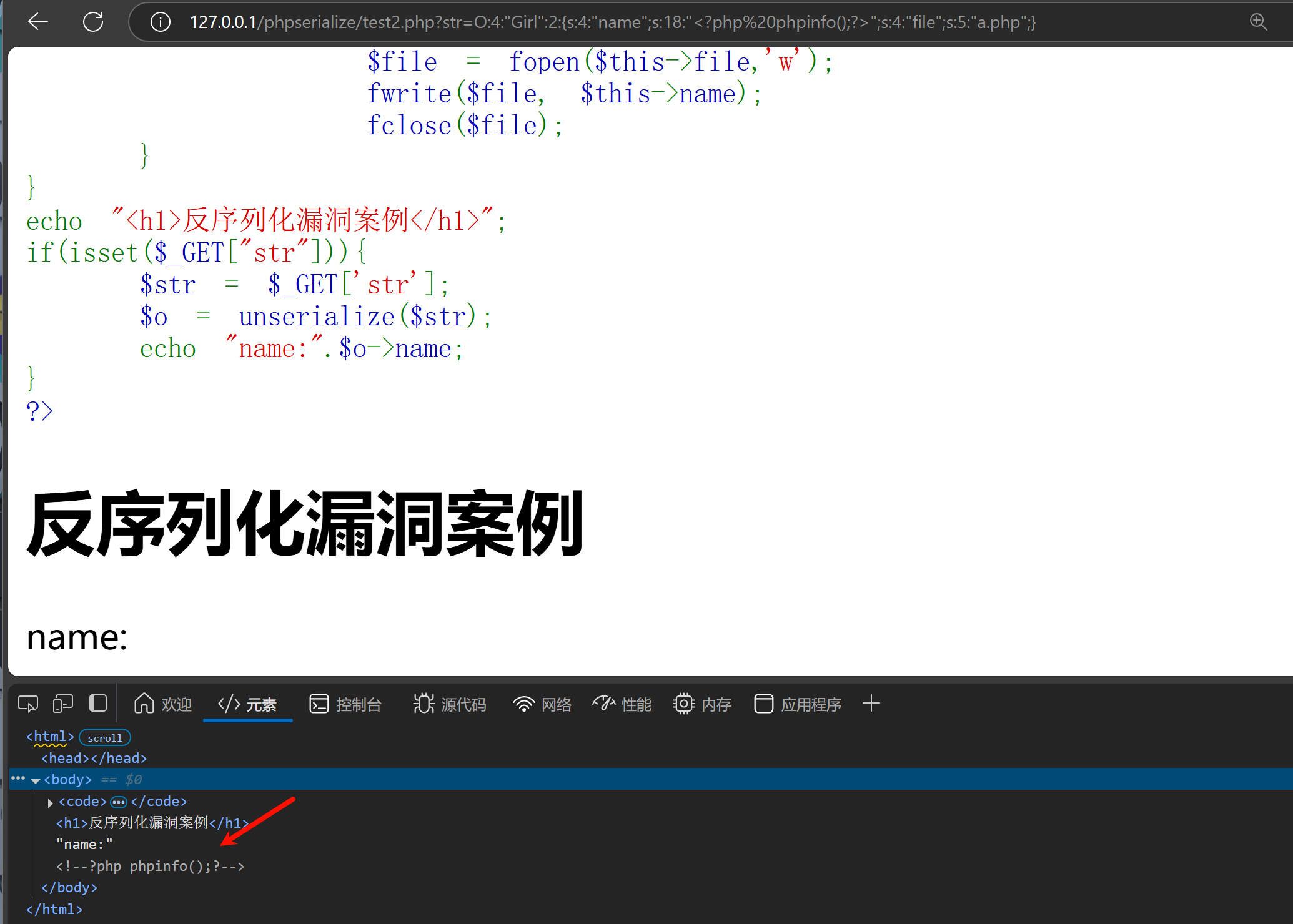Click the 反序列化漏洞案例 page heading
Screen dimensions: 1293x924
(x=305, y=523)
